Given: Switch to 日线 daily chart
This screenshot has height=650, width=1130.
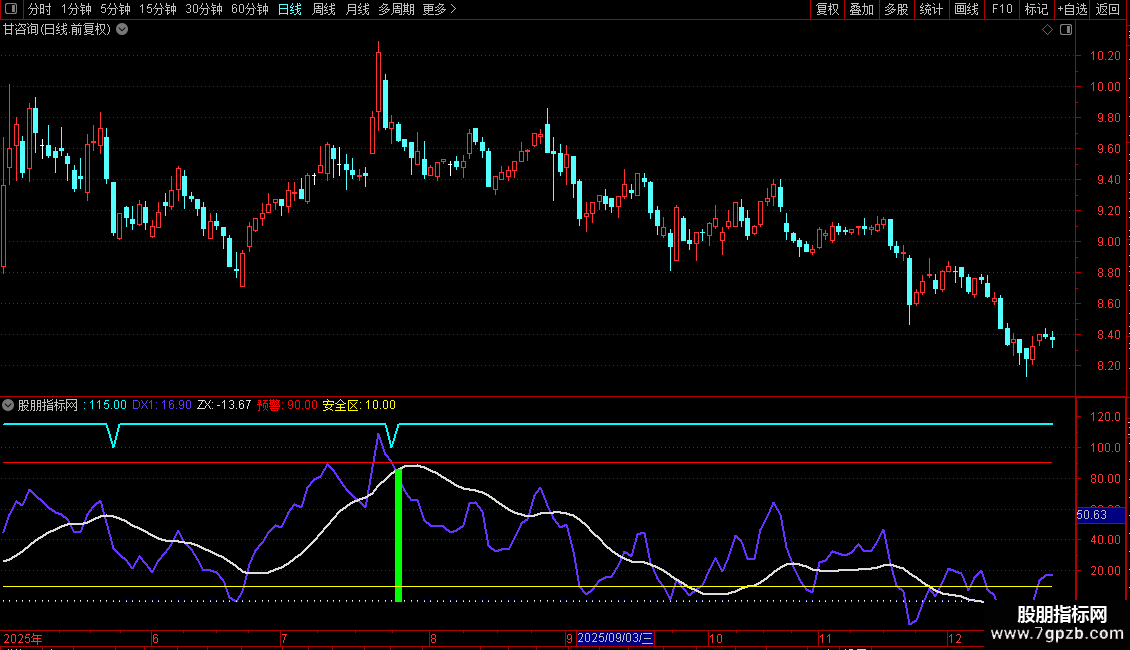Looking at the screenshot, I should point(290,9).
